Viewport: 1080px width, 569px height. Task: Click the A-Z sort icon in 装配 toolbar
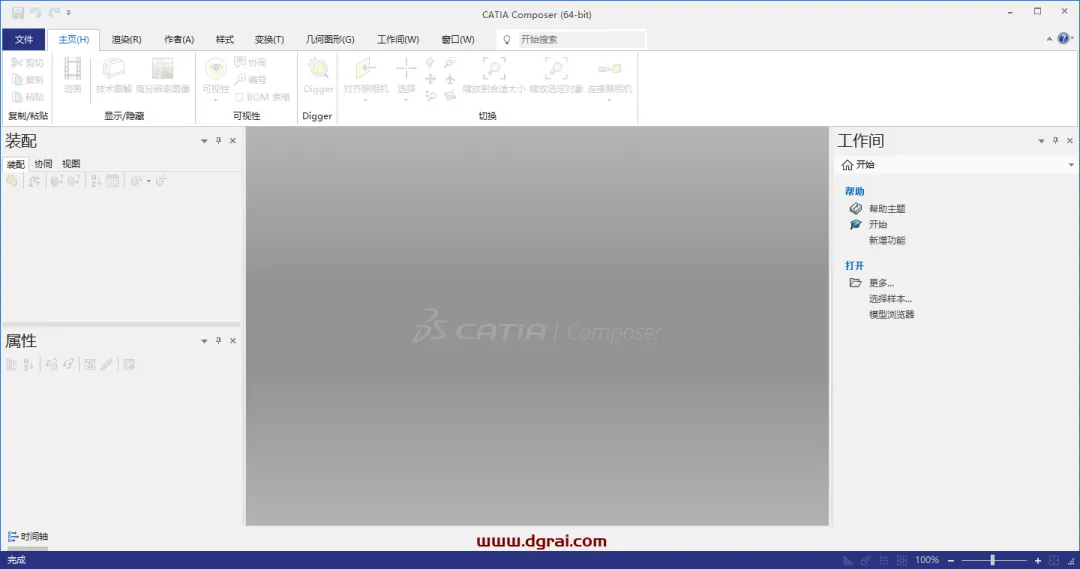tap(96, 181)
